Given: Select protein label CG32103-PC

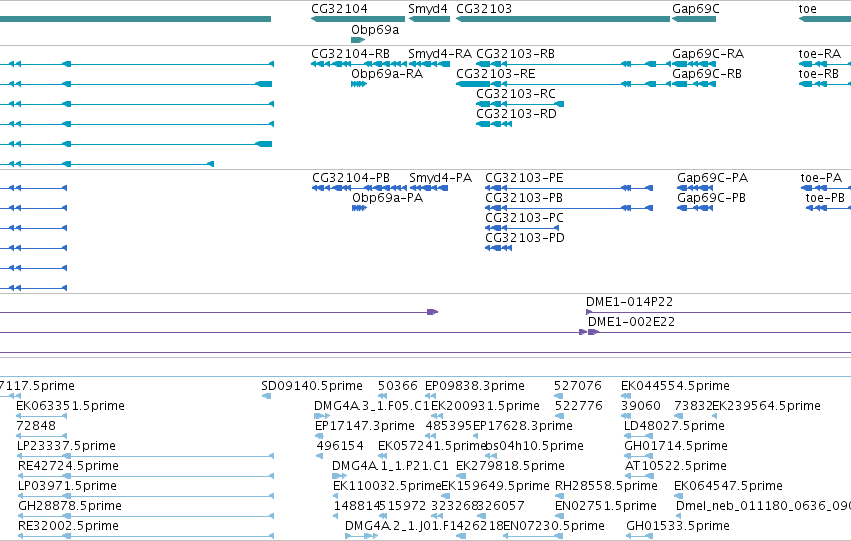Looking at the screenshot, I should tap(524, 218).
